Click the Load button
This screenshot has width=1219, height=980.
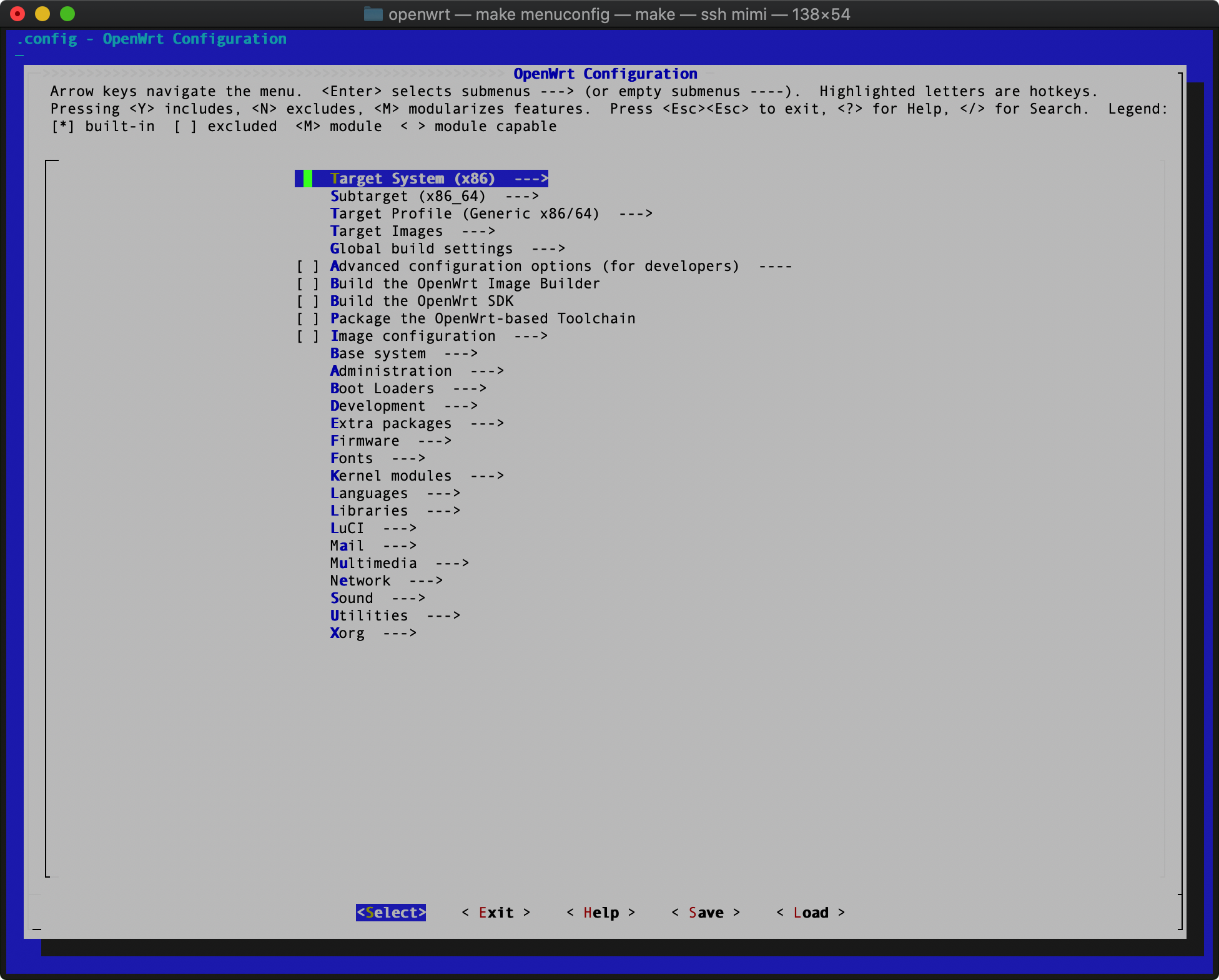(x=811, y=913)
